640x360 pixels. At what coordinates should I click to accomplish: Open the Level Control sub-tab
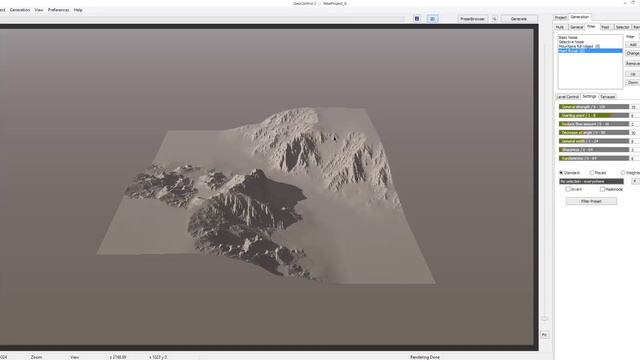(x=568, y=97)
